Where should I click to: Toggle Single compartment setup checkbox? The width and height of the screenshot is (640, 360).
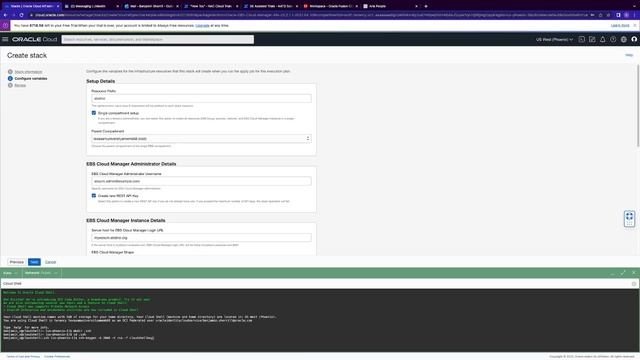pyautogui.click(x=94, y=113)
